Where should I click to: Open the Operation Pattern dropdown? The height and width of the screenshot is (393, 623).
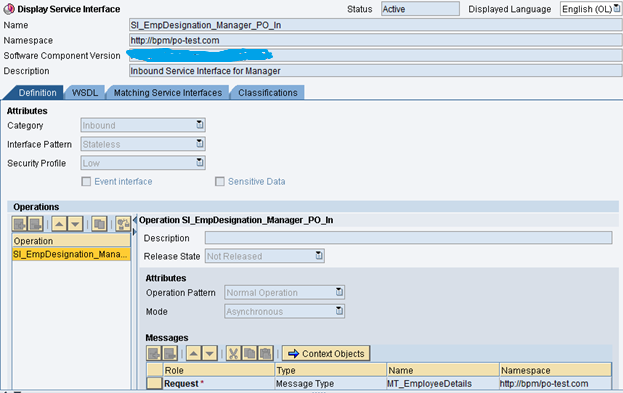click(339, 292)
